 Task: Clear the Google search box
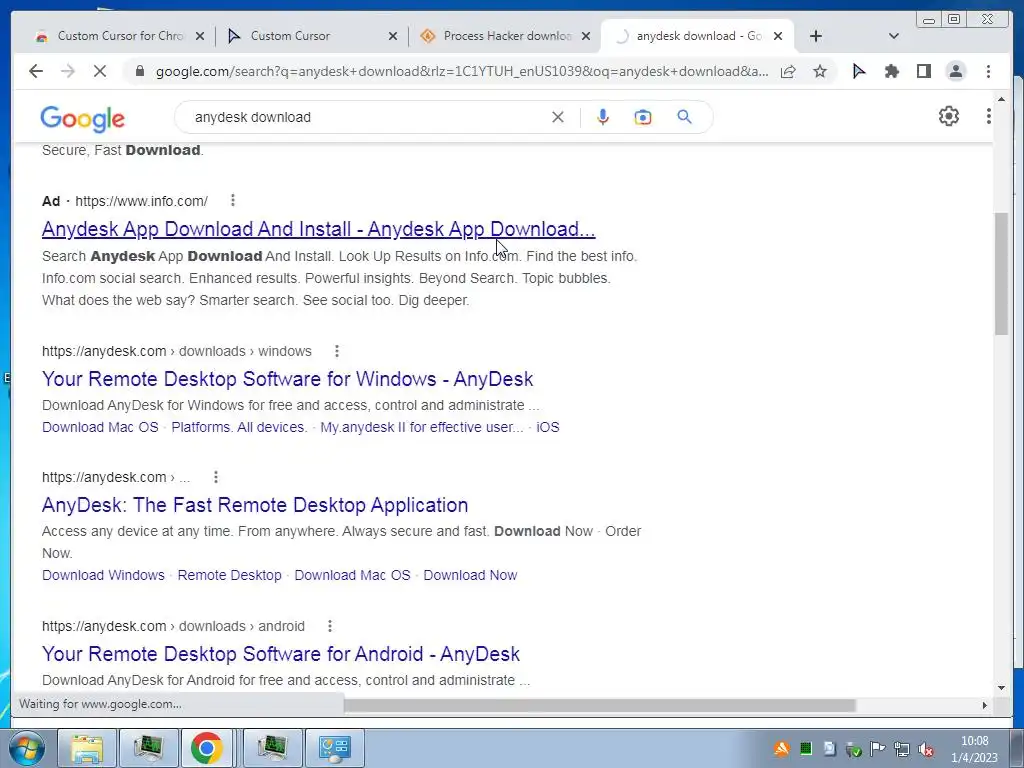pos(558,117)
